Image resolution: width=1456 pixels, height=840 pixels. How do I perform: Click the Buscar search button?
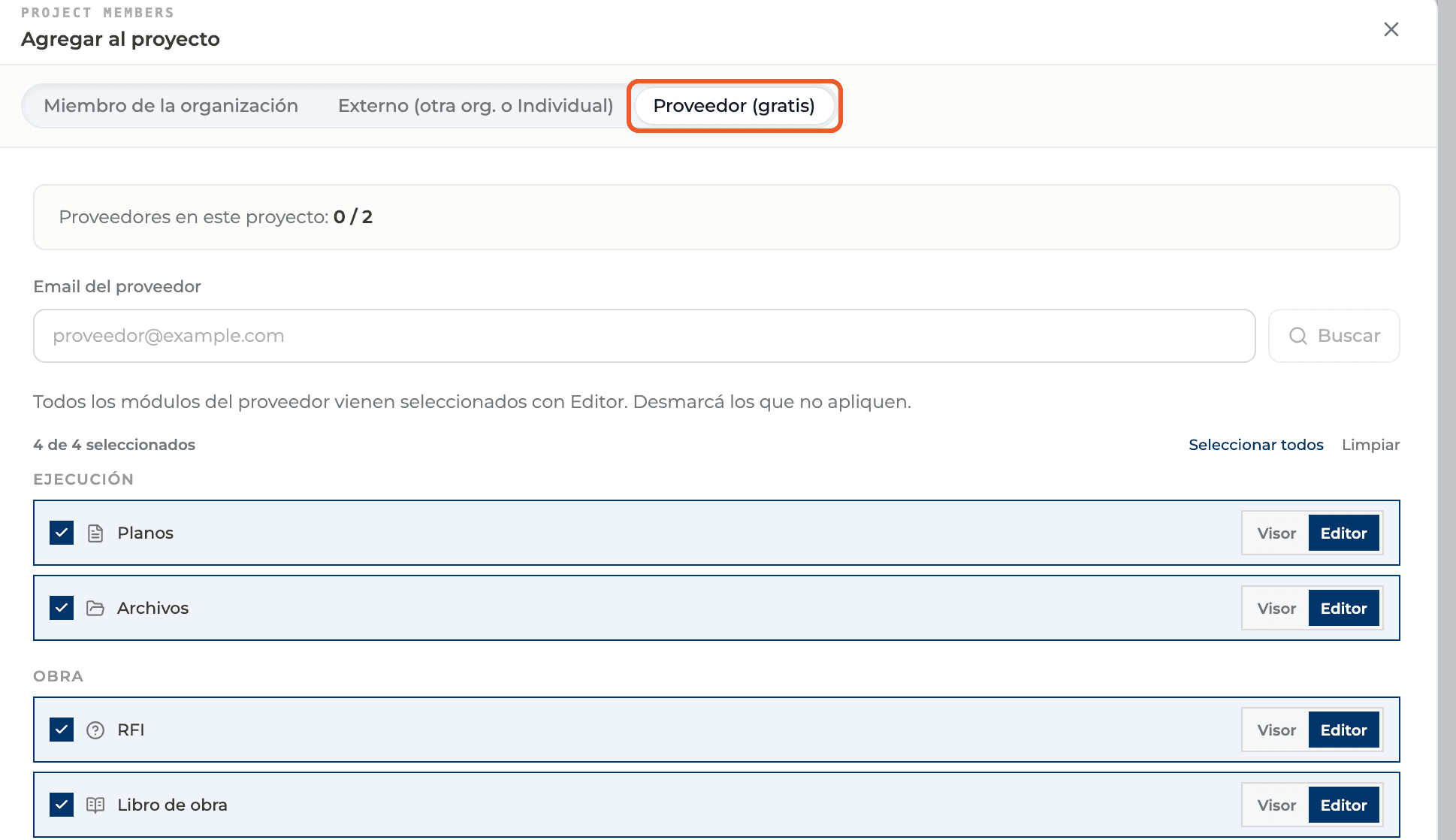(1334, 336)
